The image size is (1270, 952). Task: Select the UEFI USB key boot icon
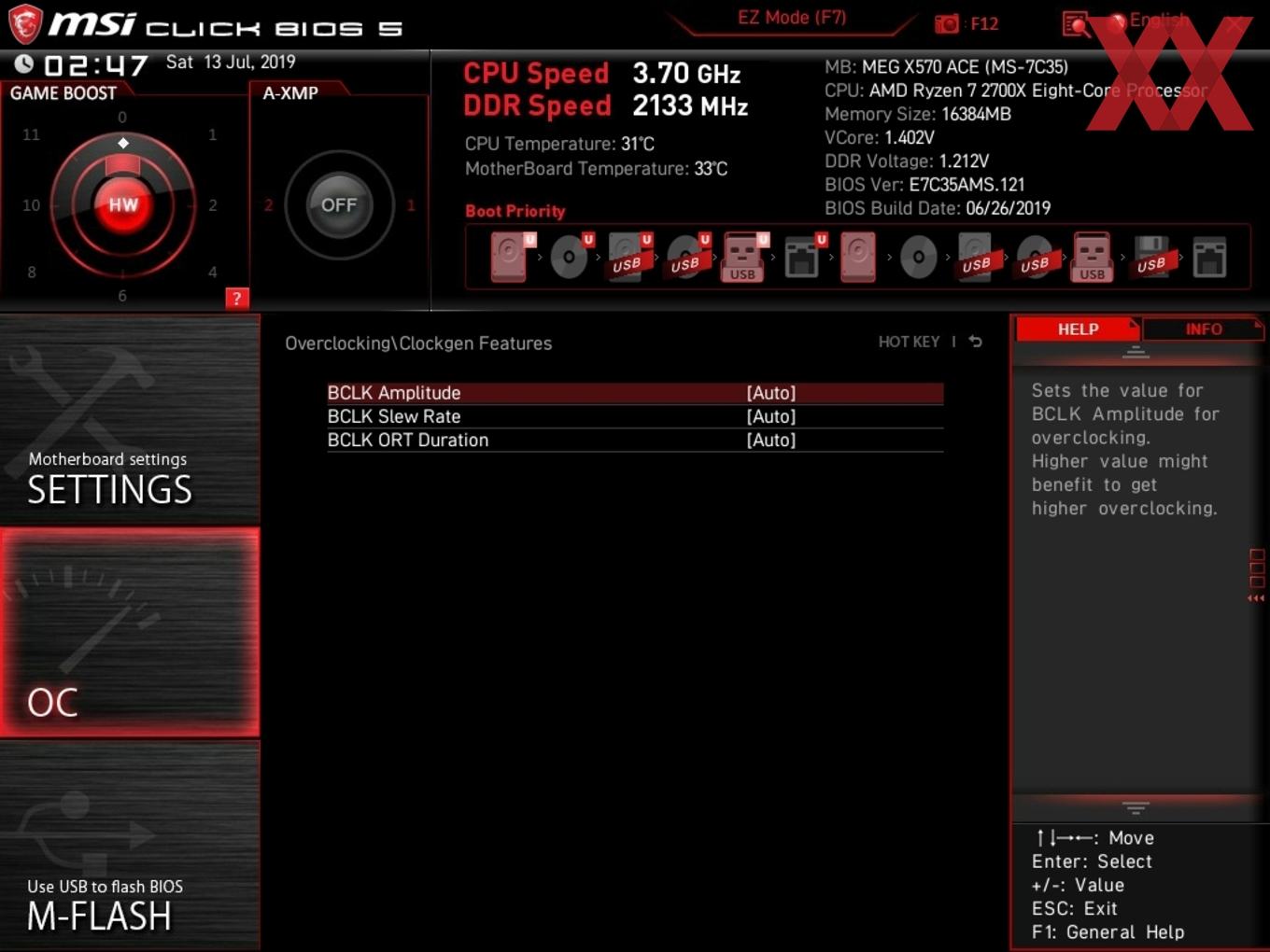coord(744,257)
